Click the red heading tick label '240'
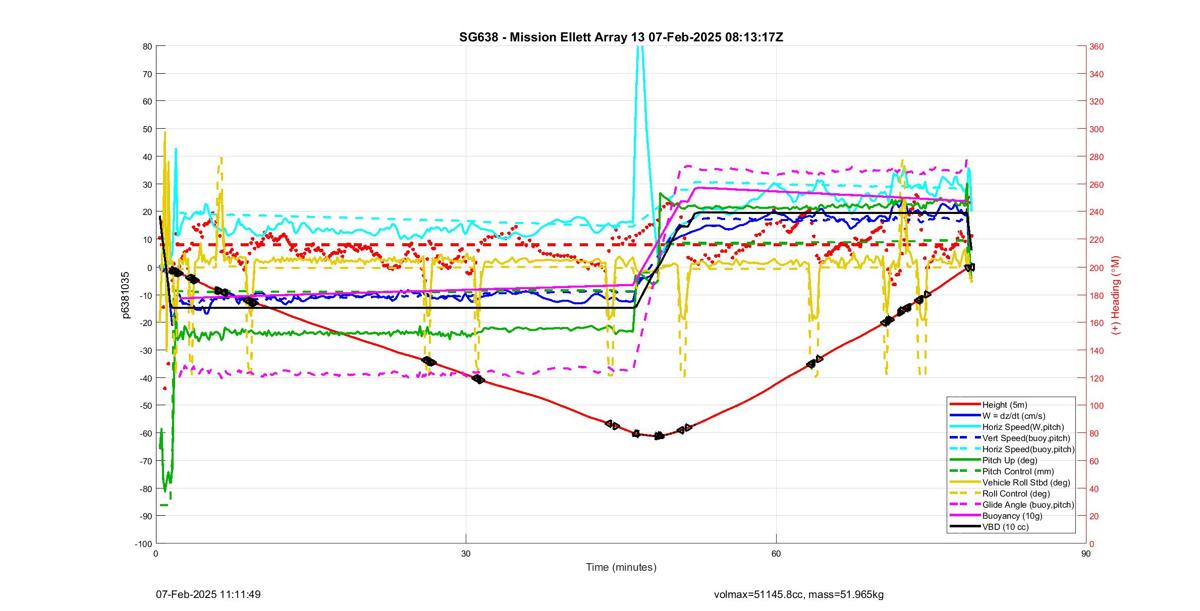This screenshot has height=611, width=1200. (x=1097, y=212)
